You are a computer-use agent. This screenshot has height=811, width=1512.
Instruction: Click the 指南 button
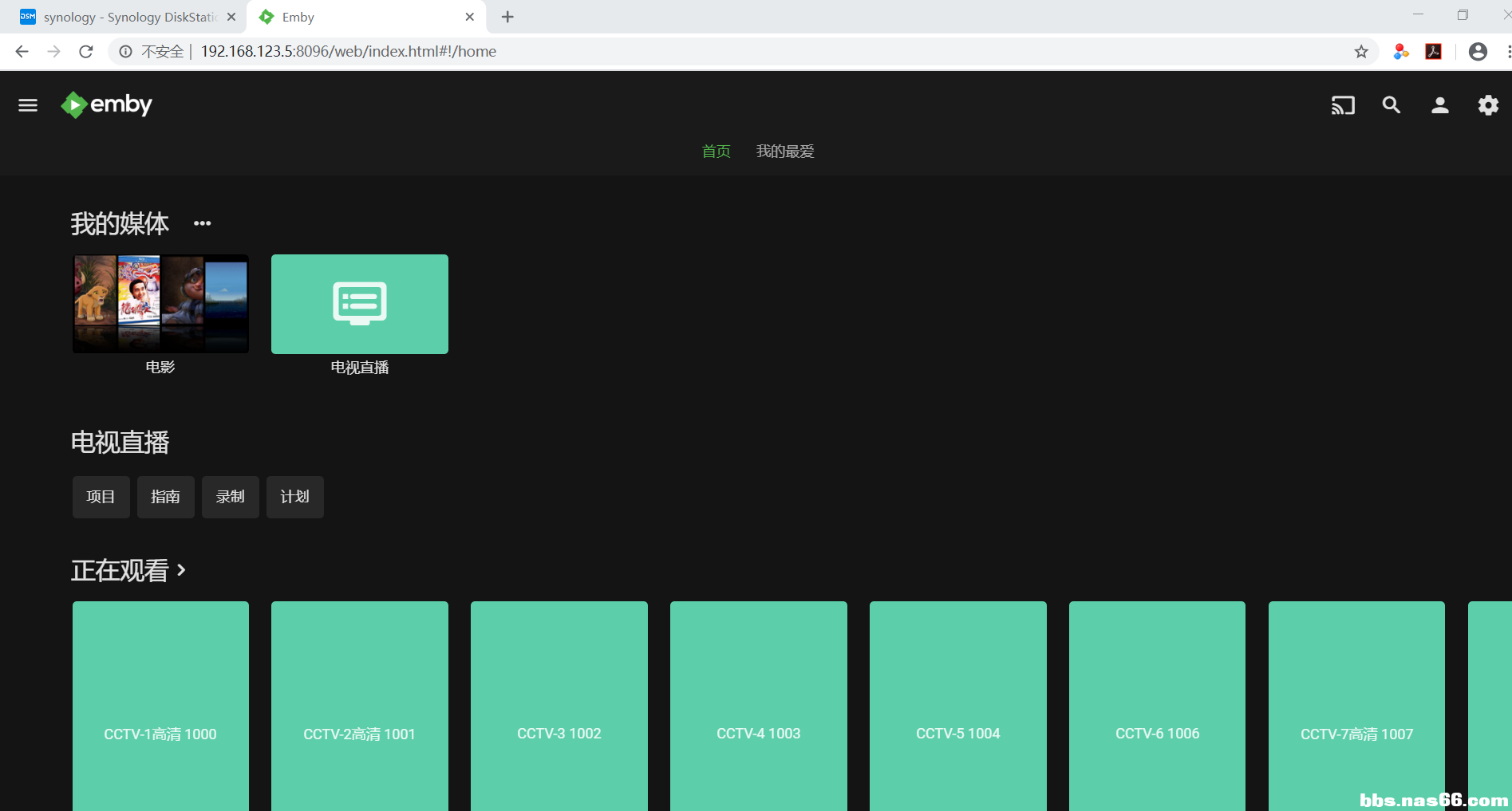(x=166, y=497)
